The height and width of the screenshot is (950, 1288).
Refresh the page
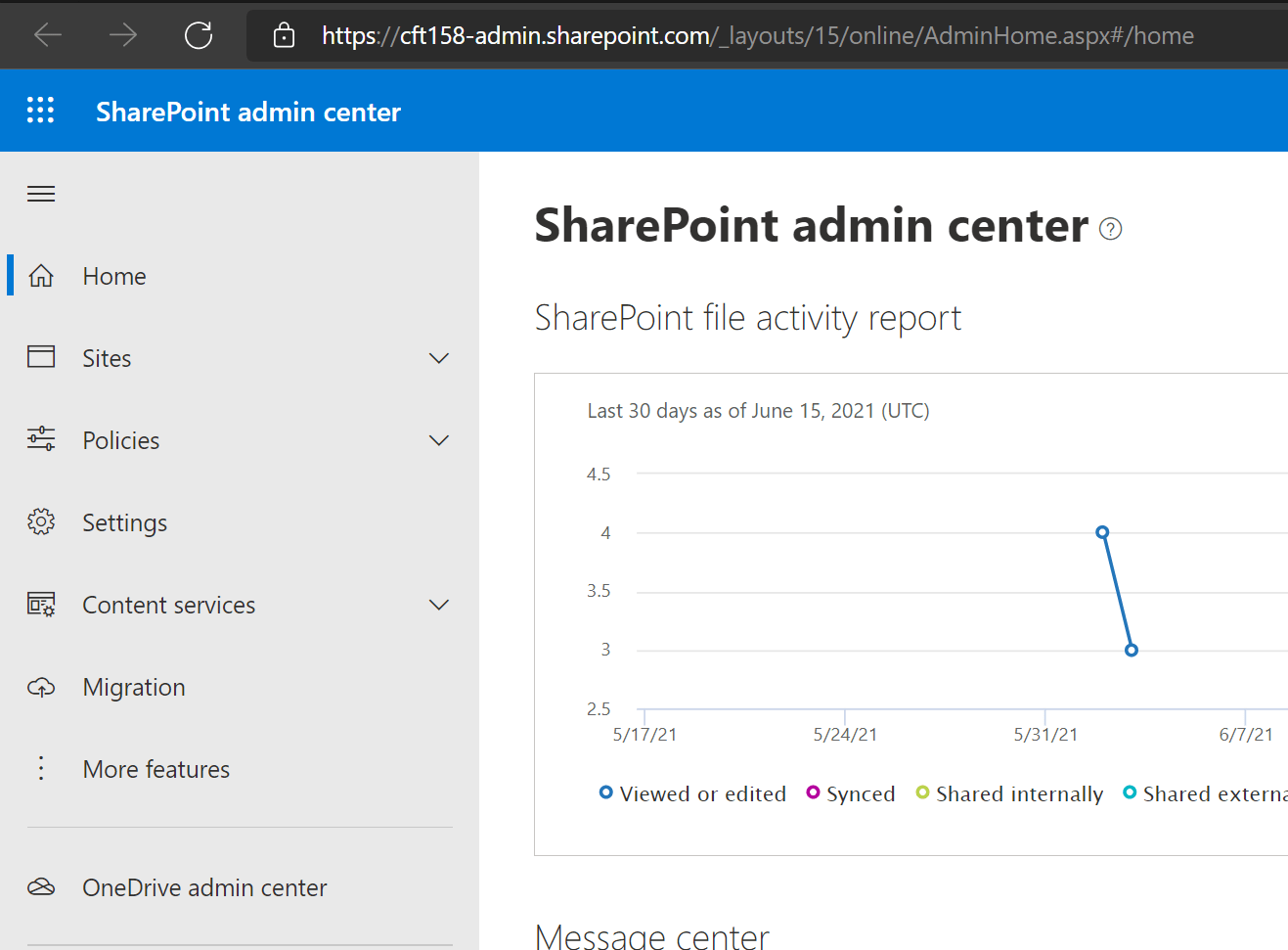(x=199, y=34)
